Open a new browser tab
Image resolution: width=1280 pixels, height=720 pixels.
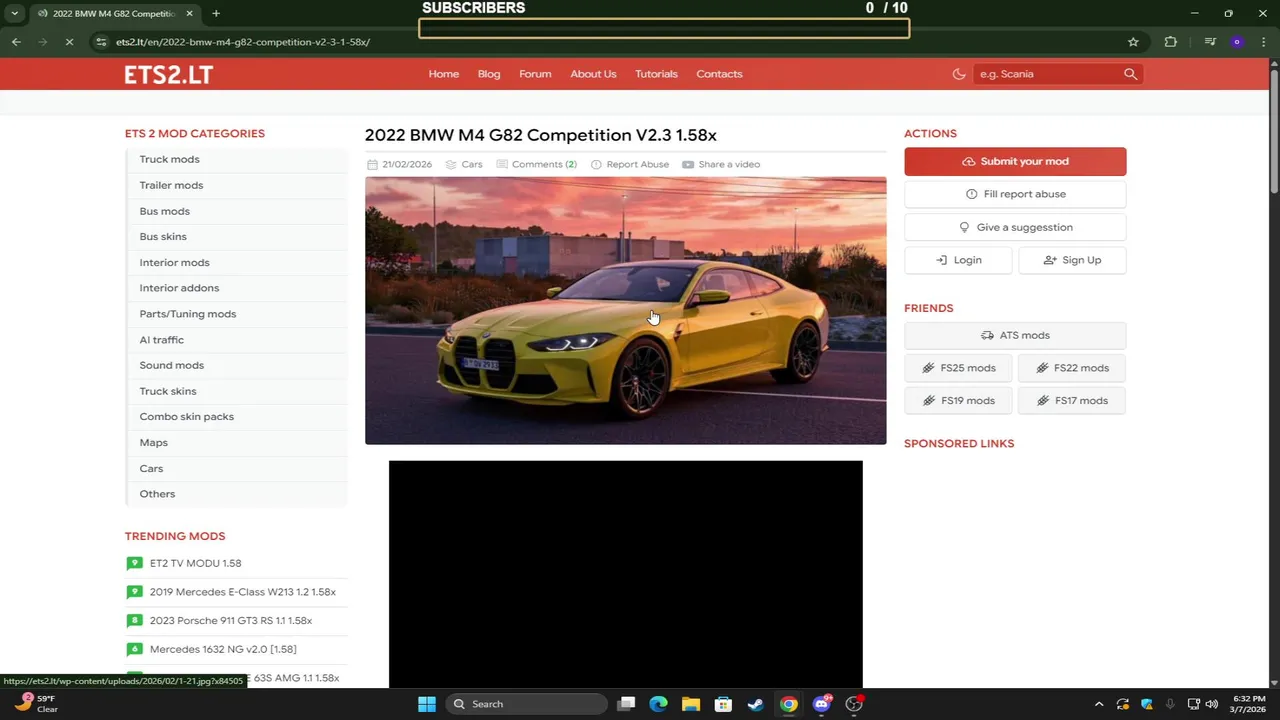[x=216, y=13]
